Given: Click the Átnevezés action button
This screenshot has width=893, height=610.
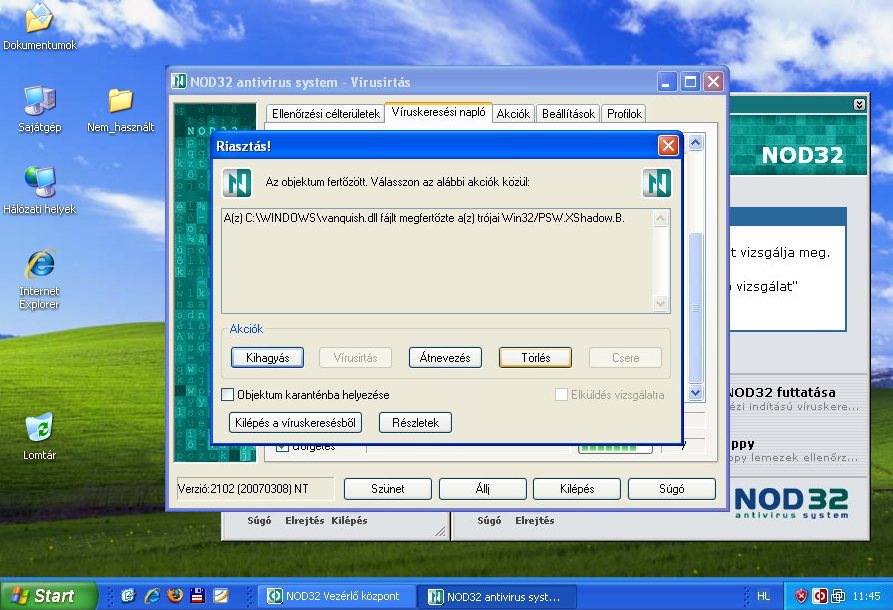Looking at the screenshot, I should (x=445, y=358).
